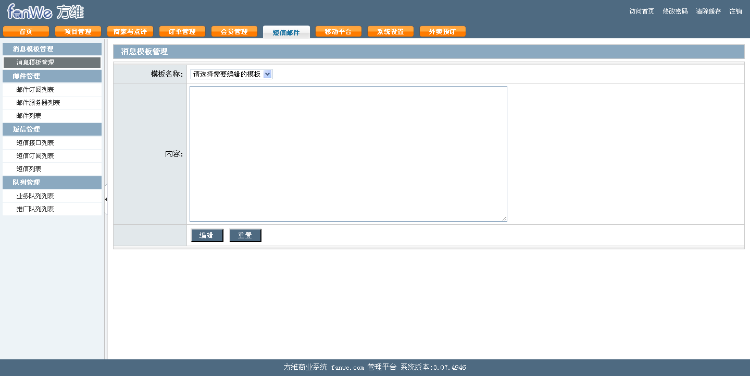Click the 消息模板管理 panel title bar

tap(429, 52)
